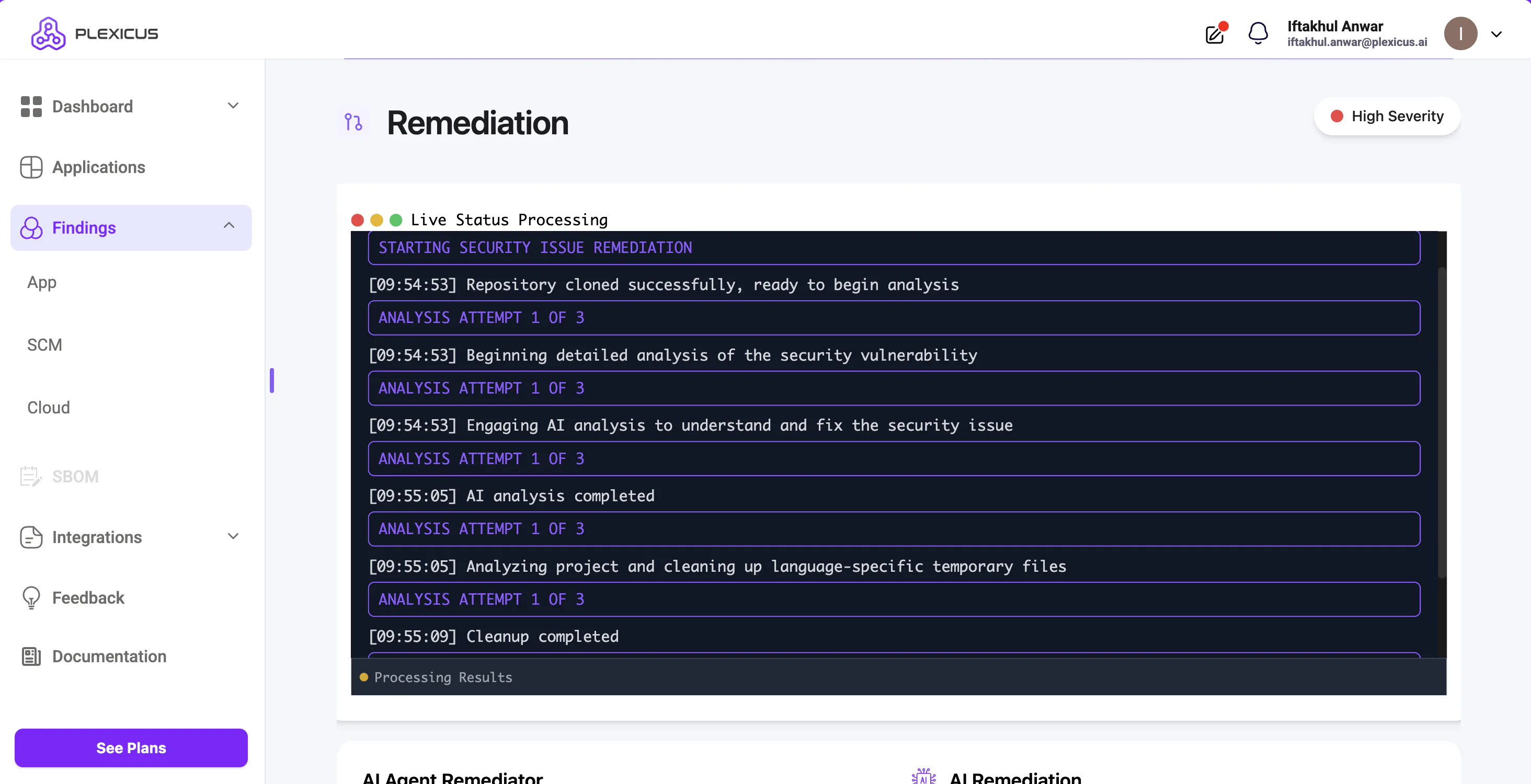Viewport: 1531px width, 784px height.
Task: Select the "Engaging AI analysis" log line
Action: tap(690, 425)
